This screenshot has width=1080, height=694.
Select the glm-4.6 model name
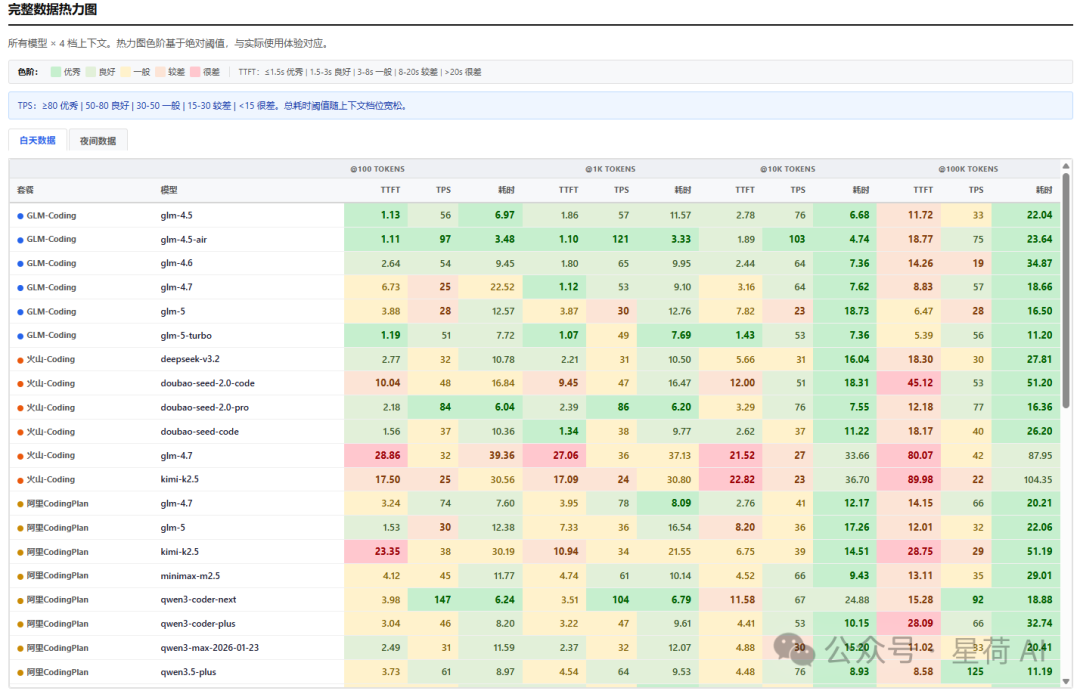click(x=176, y=263)
